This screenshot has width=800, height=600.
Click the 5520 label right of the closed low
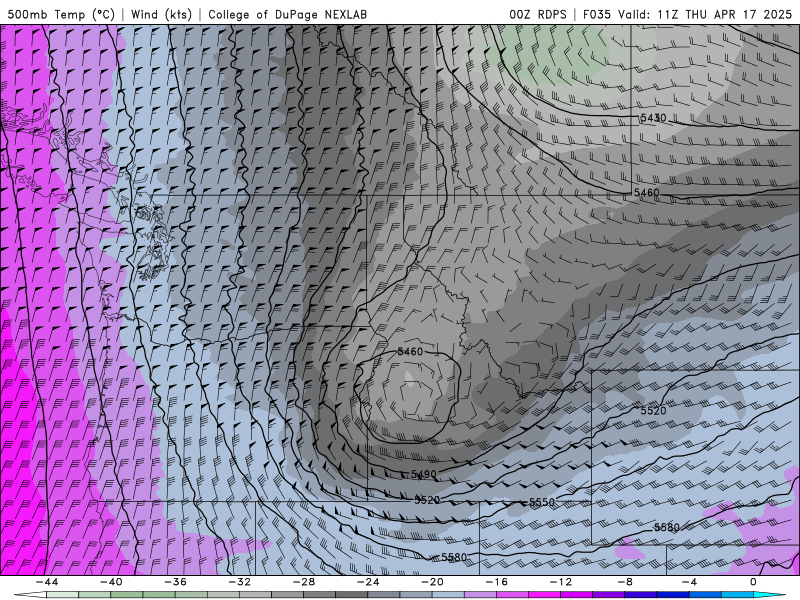coord(653,411)
